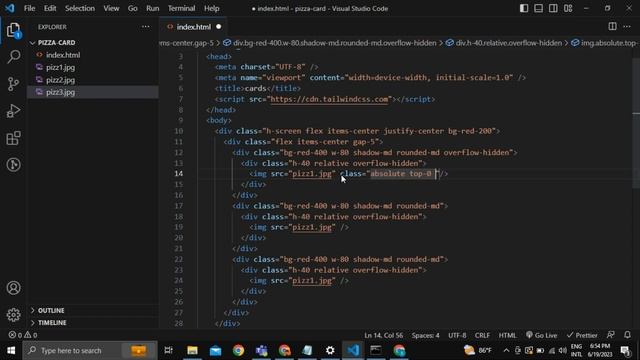Click Ln 14, Col 56 cursor position
Viewport: 640px width, 360px height.
(x=383, y=335)
